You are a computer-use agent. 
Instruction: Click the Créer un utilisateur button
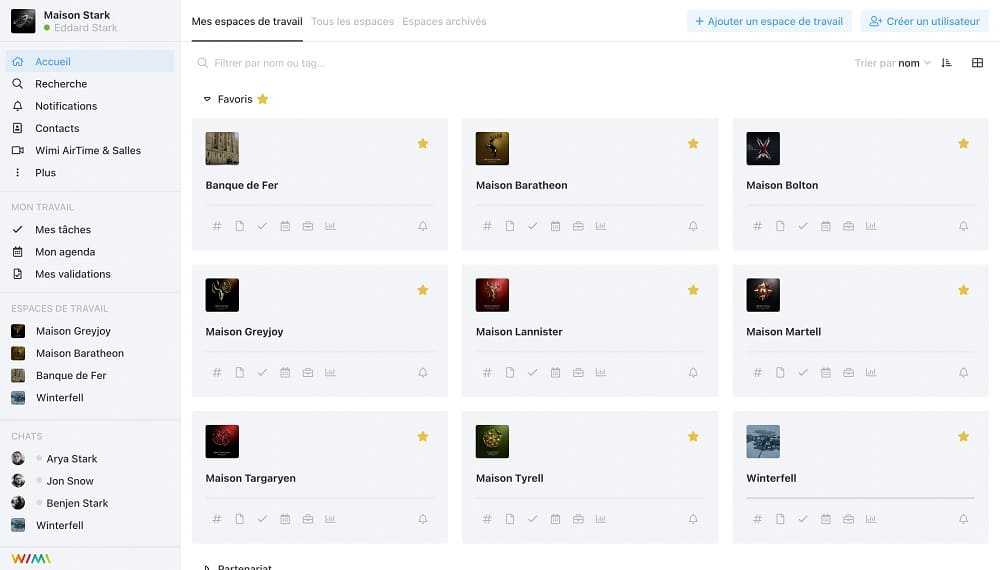click(x=924, y=21)
